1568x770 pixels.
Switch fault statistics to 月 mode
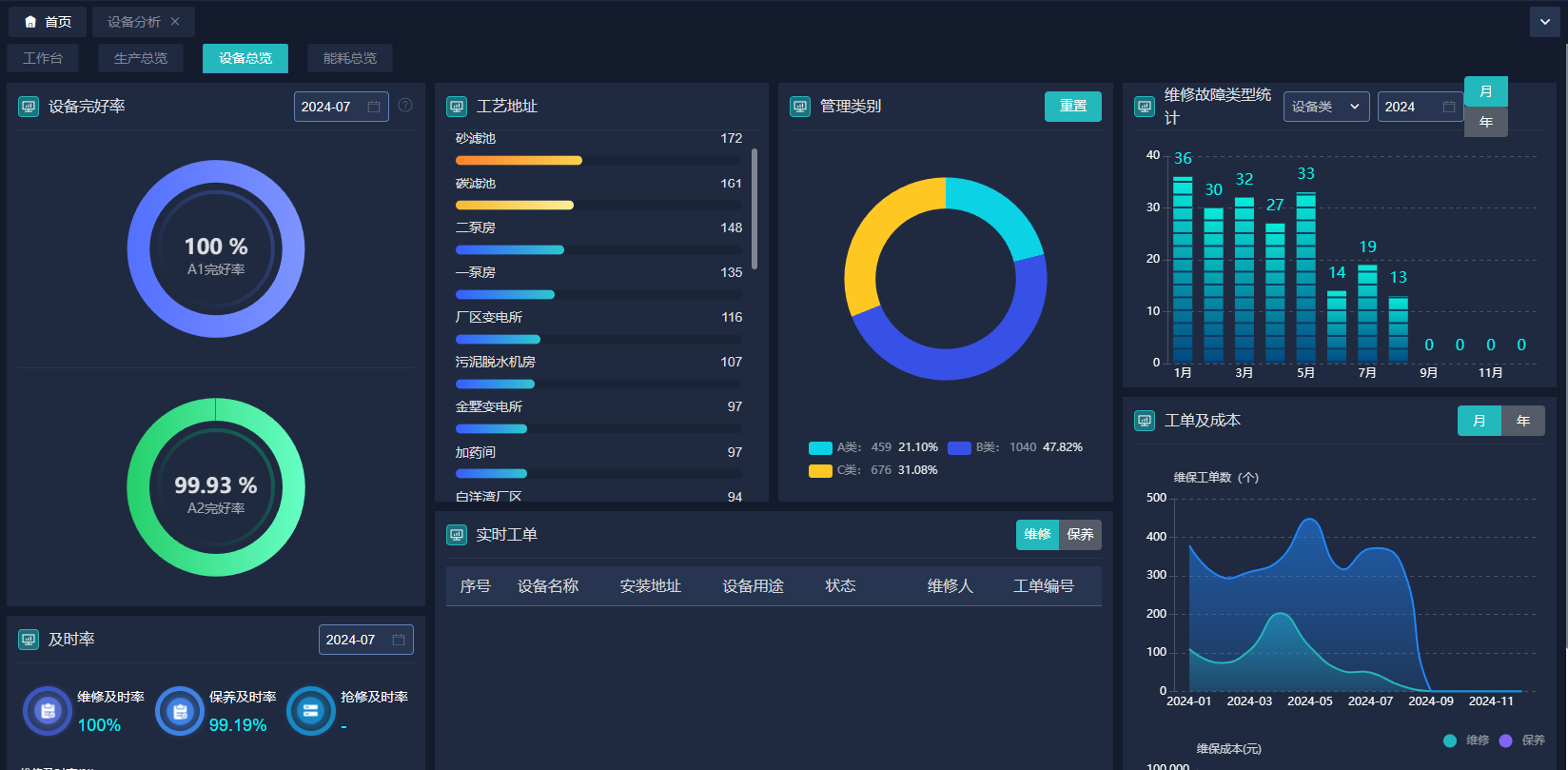tap(1485, 91)
